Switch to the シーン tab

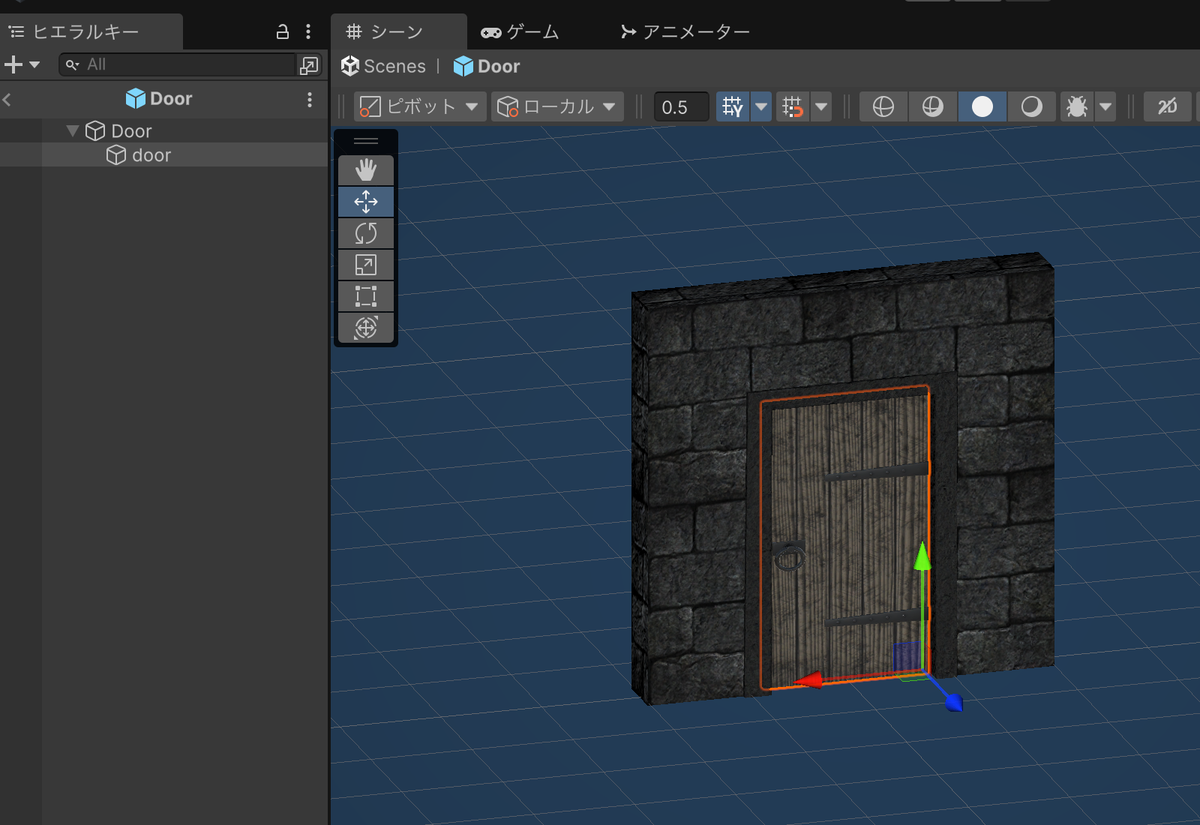pyautogui.click(x=398, y=32)
